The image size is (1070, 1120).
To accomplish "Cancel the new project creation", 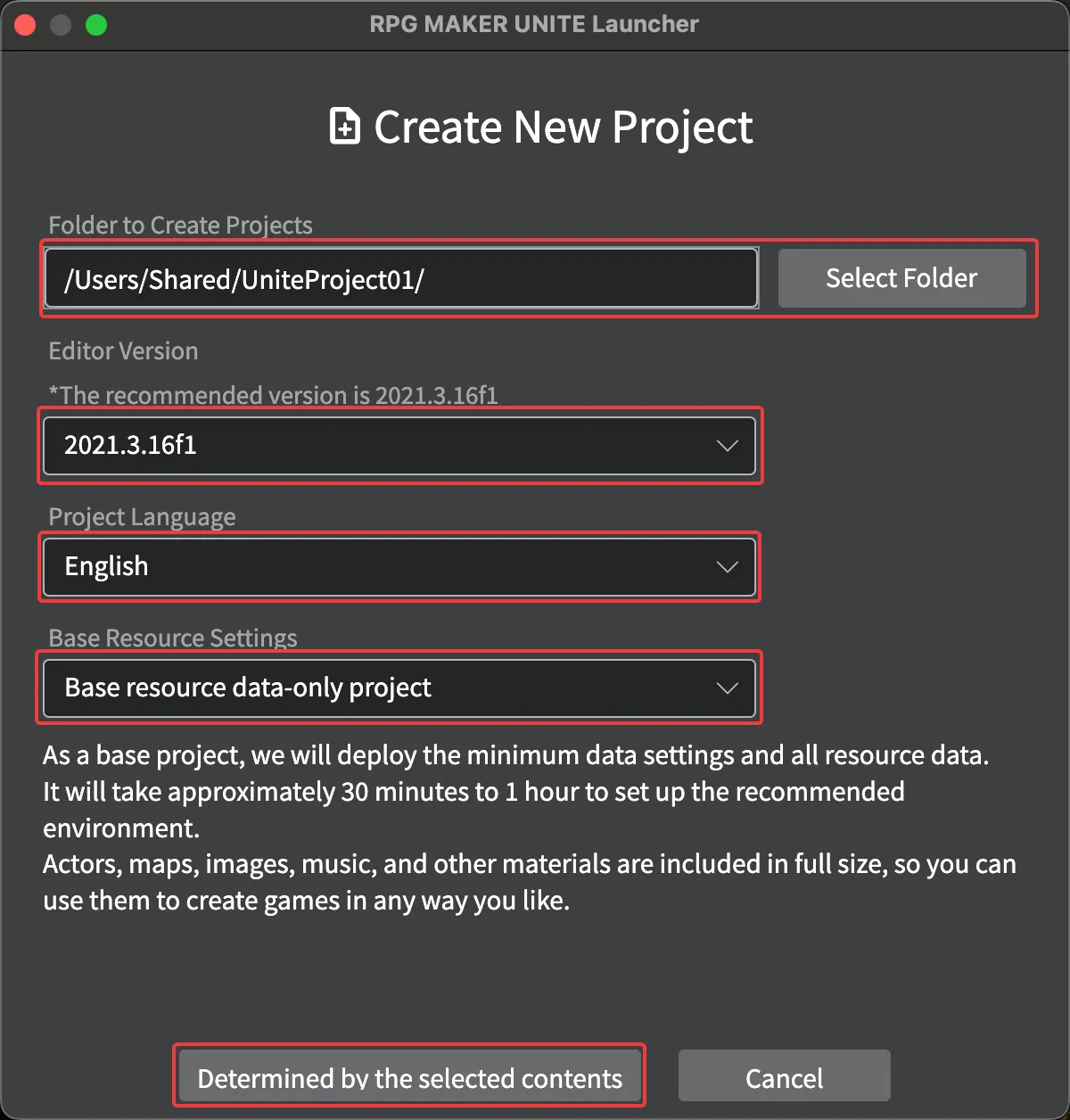I will click(784, 1076).
